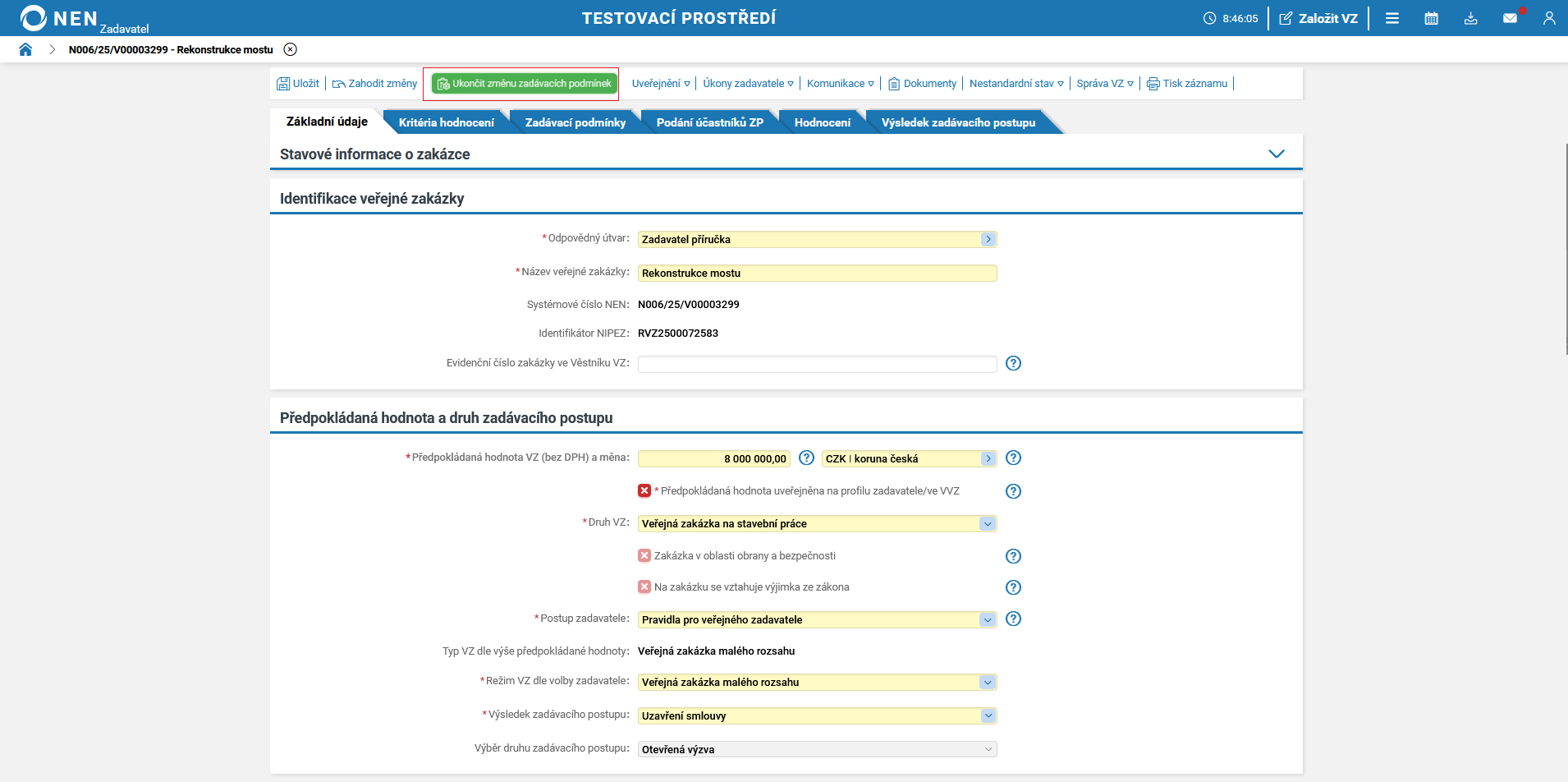Screen dimensions: 1568x782
Task: Click the download icon in header
Action: [1470, 18]
